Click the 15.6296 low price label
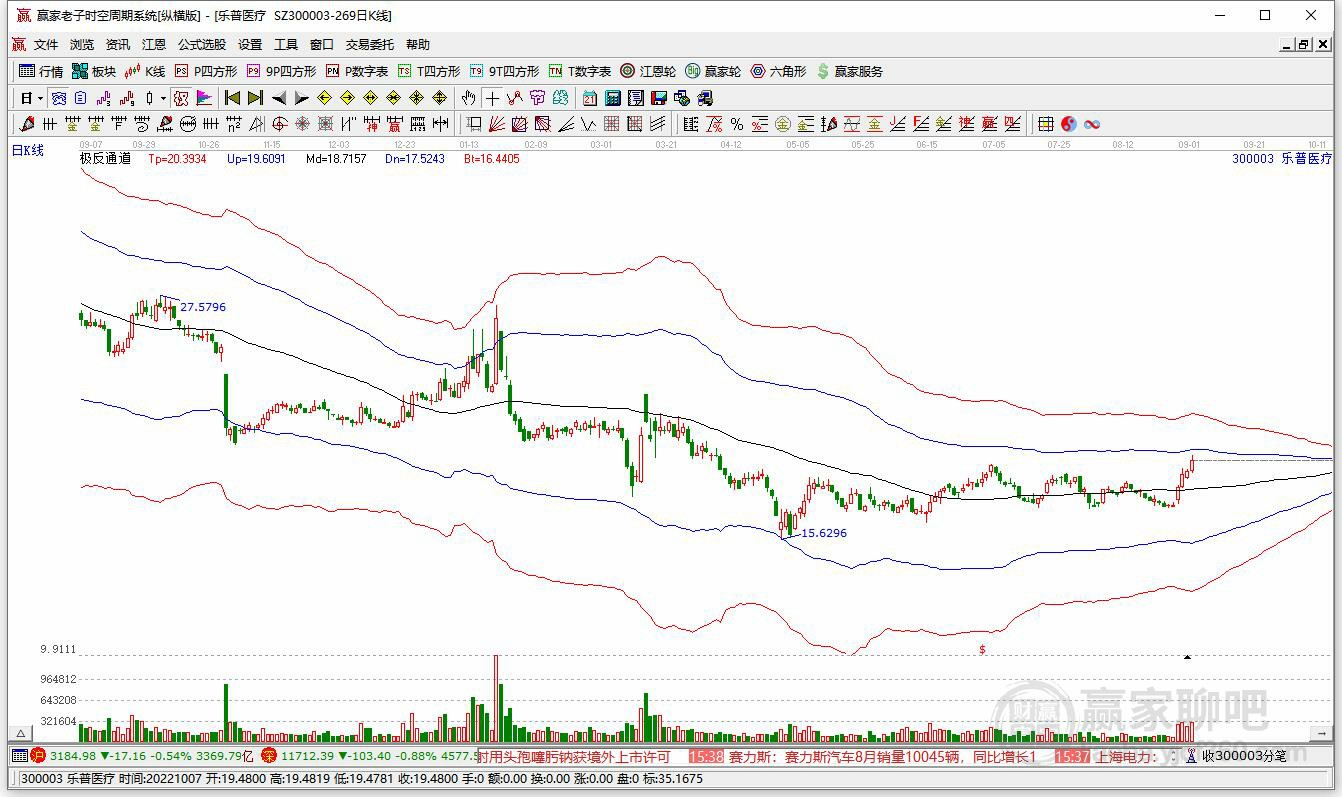The height and width of the screenshot is (797, 1342). [824, 533]
